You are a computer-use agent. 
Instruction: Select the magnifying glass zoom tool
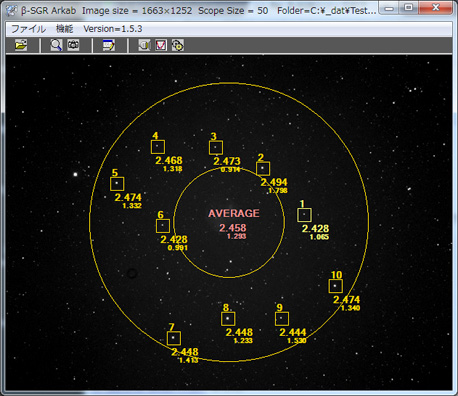click(x=56, y=45)
